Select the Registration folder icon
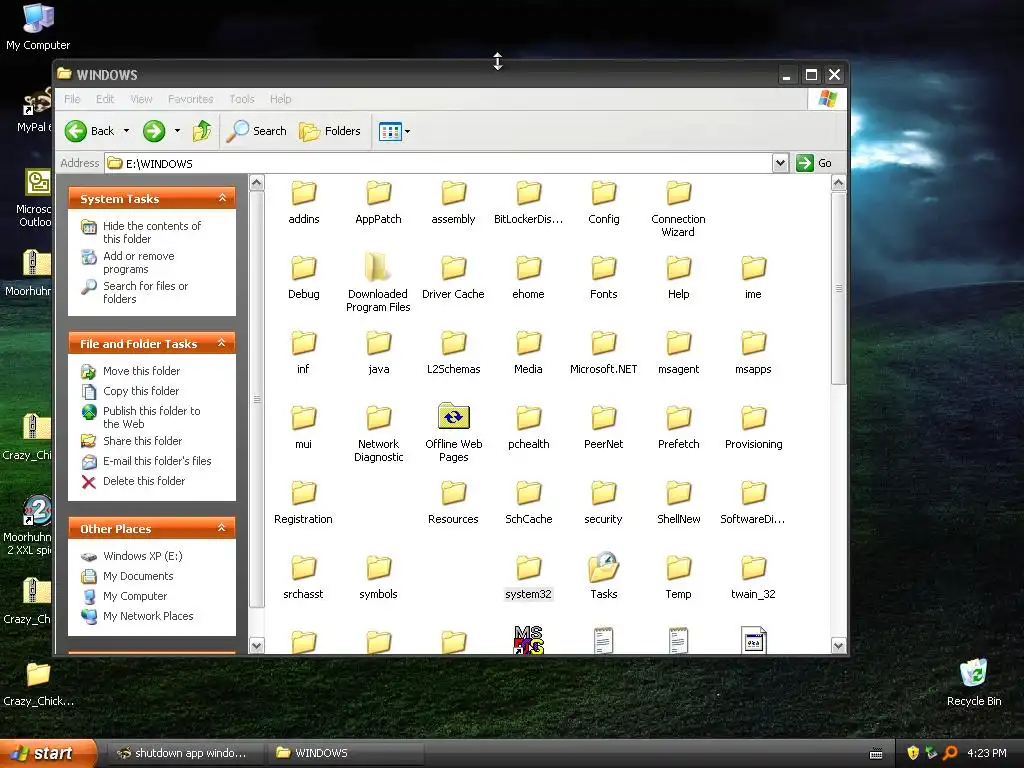The height and width of the screenshot is (768, 1024). pos(304,493)
